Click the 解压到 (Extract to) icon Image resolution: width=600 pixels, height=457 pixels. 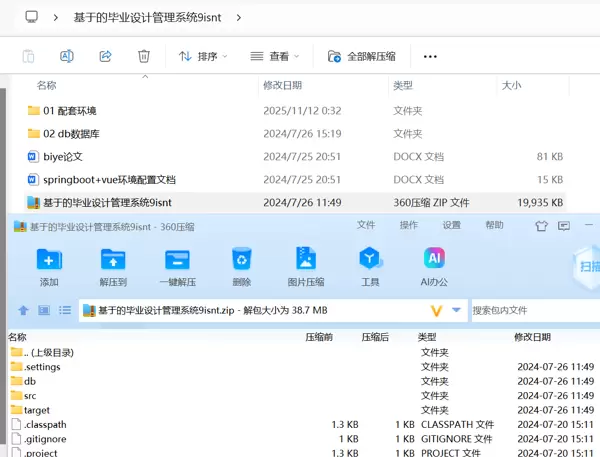point(113,261)
